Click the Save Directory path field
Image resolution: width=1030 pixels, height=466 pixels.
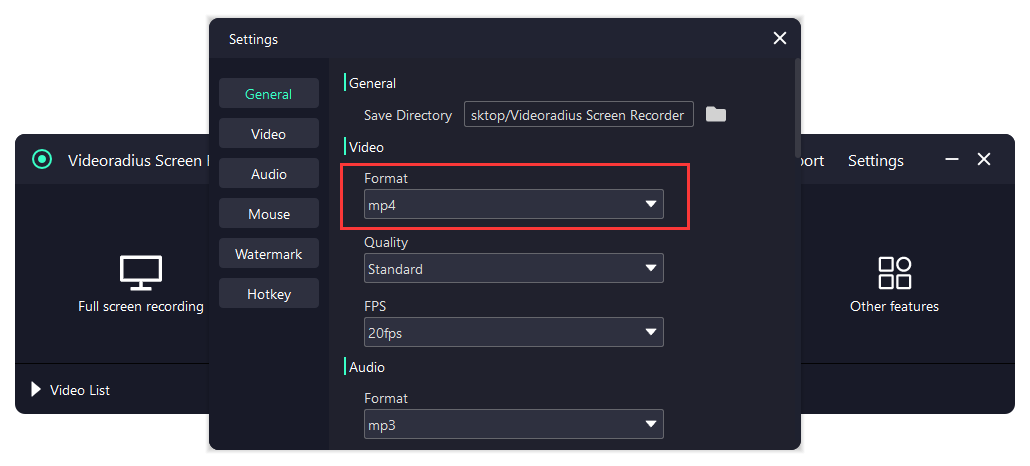(x=579, y=114)
